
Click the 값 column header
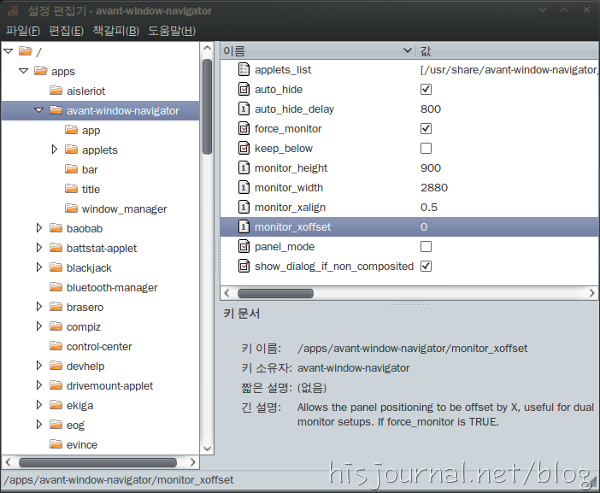pyautogui.click(x=507, y=51)
